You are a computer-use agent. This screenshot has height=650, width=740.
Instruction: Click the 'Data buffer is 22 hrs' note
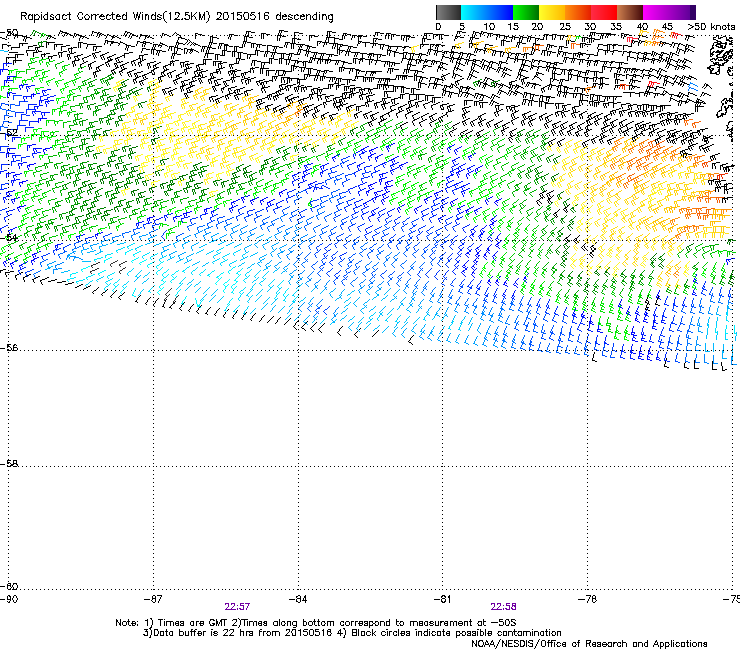[203, 633]
